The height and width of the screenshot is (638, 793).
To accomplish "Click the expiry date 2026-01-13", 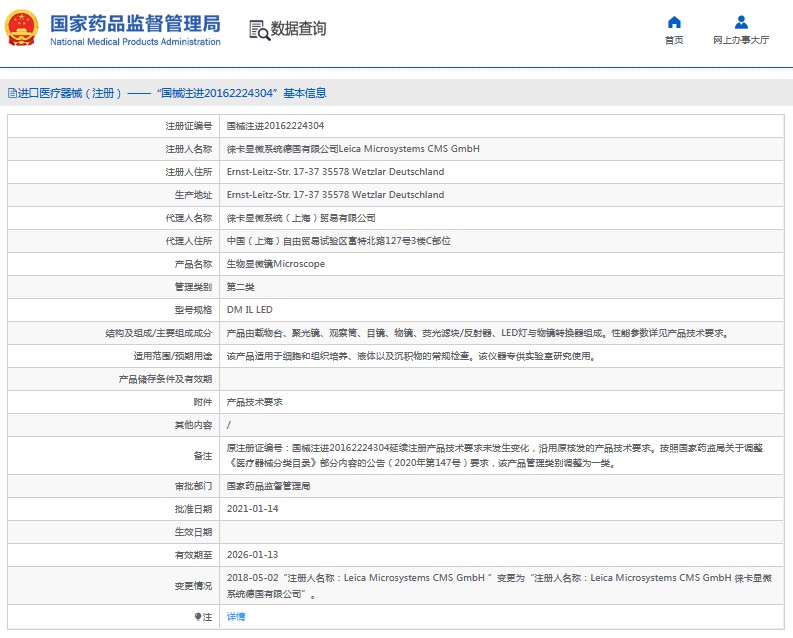I will tap(252, 555).
